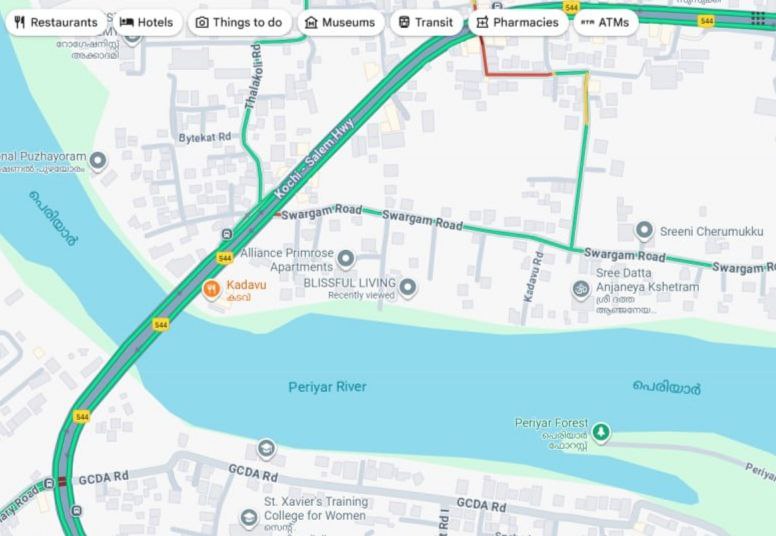Image resolution: width=776 pixels, height=536 pixels.
Task: Filter by Pharmacies chip
Action: pyautogui.click(x=518, y=22)
